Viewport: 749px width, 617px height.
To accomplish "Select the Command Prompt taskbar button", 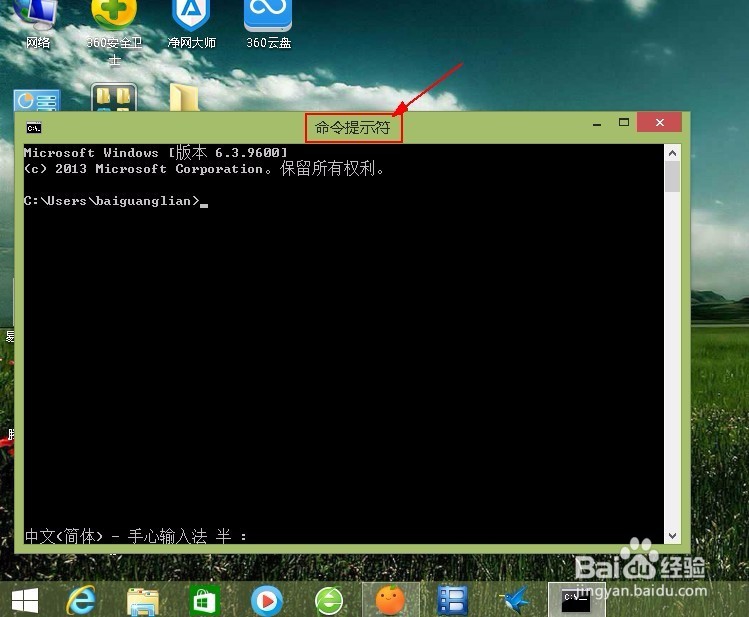I will (576, 600).
